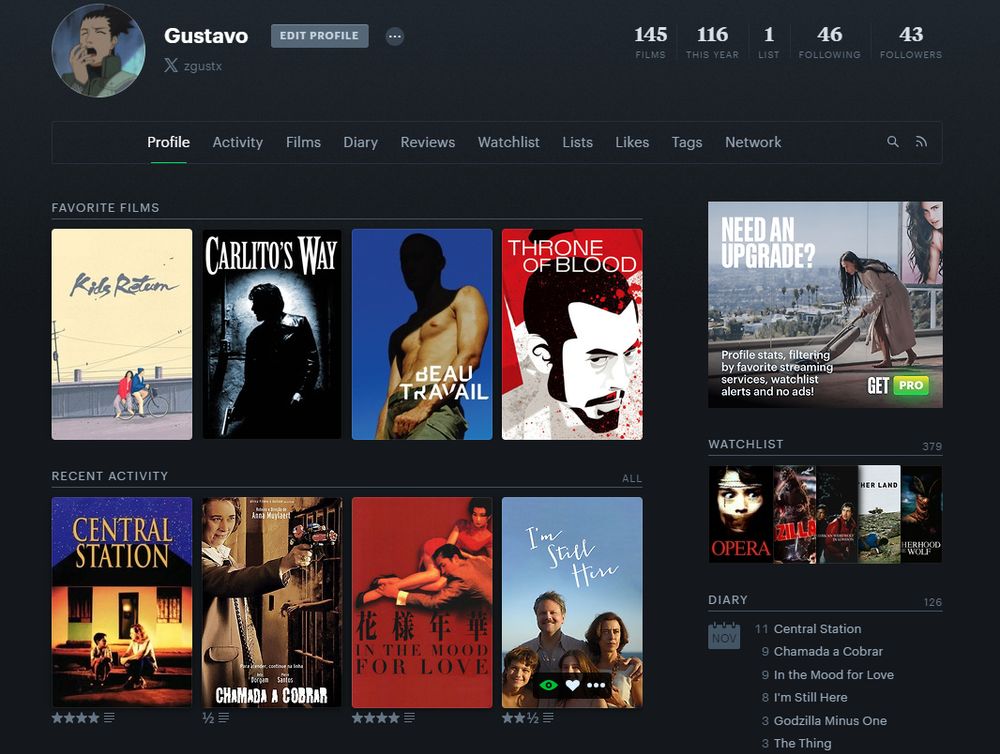Open the Kids Return favorite poster
The height and width of the screenshot is (754, 1000).
[x=122, y=334]
